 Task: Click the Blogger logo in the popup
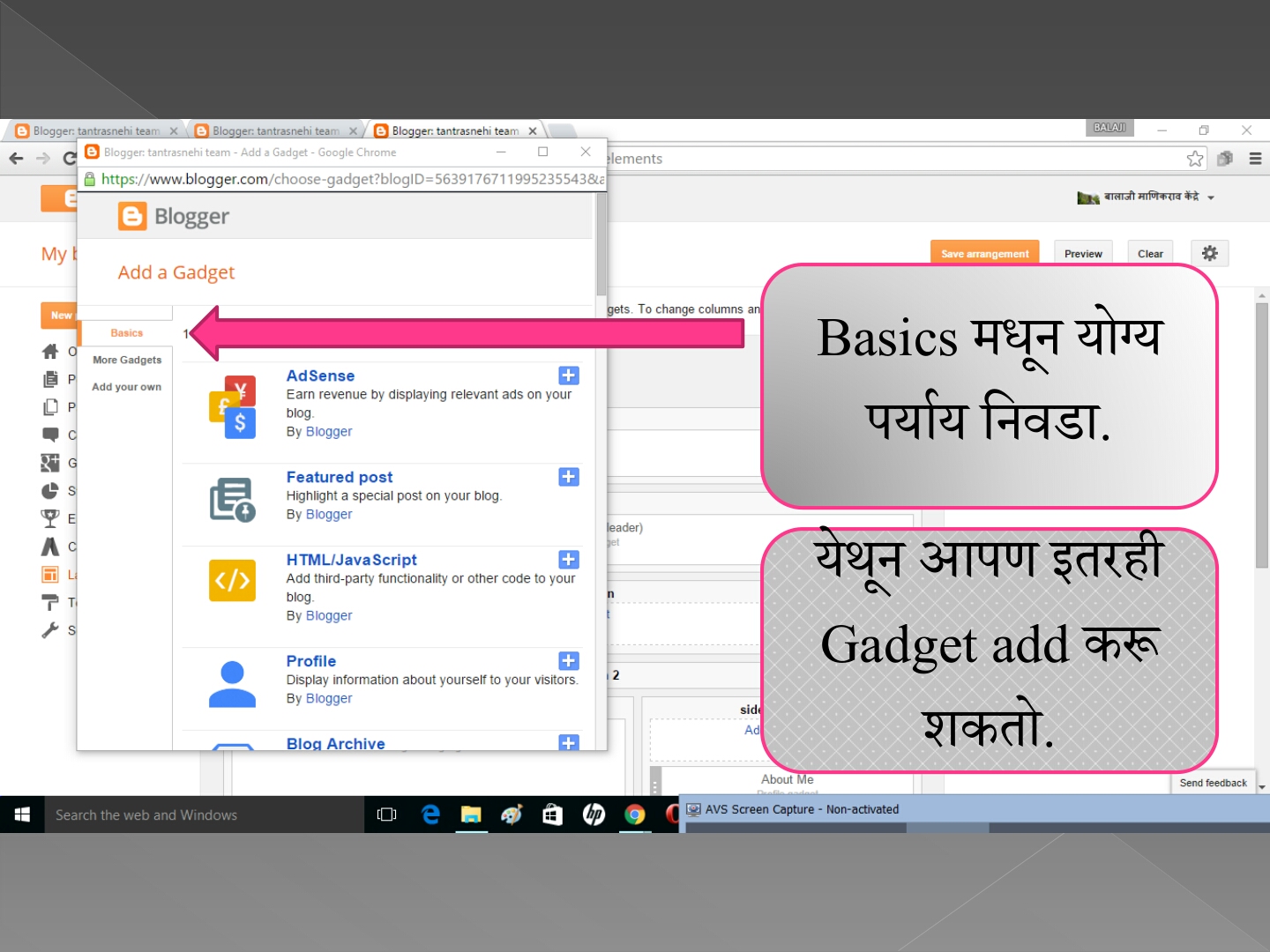click(174, 216)
